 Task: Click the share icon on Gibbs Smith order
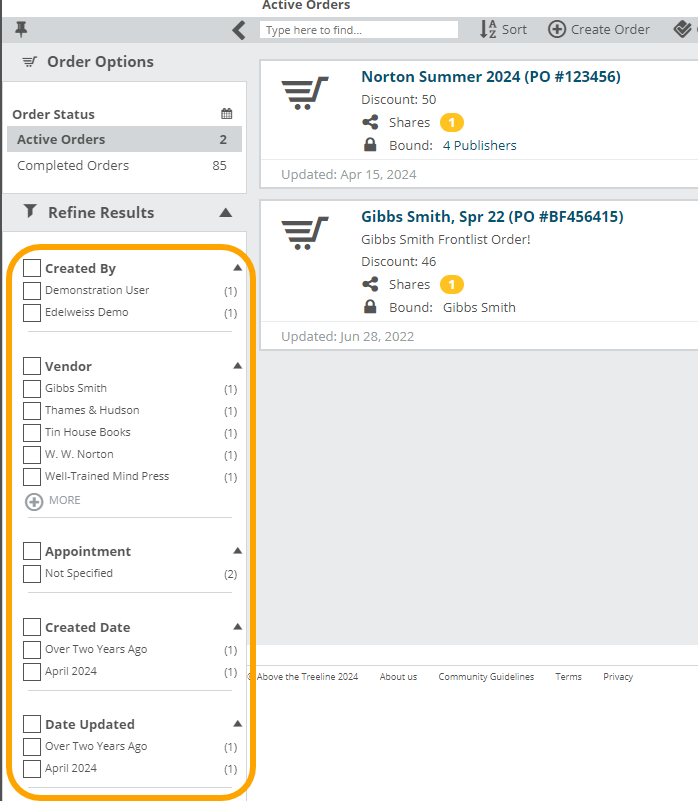371,285
